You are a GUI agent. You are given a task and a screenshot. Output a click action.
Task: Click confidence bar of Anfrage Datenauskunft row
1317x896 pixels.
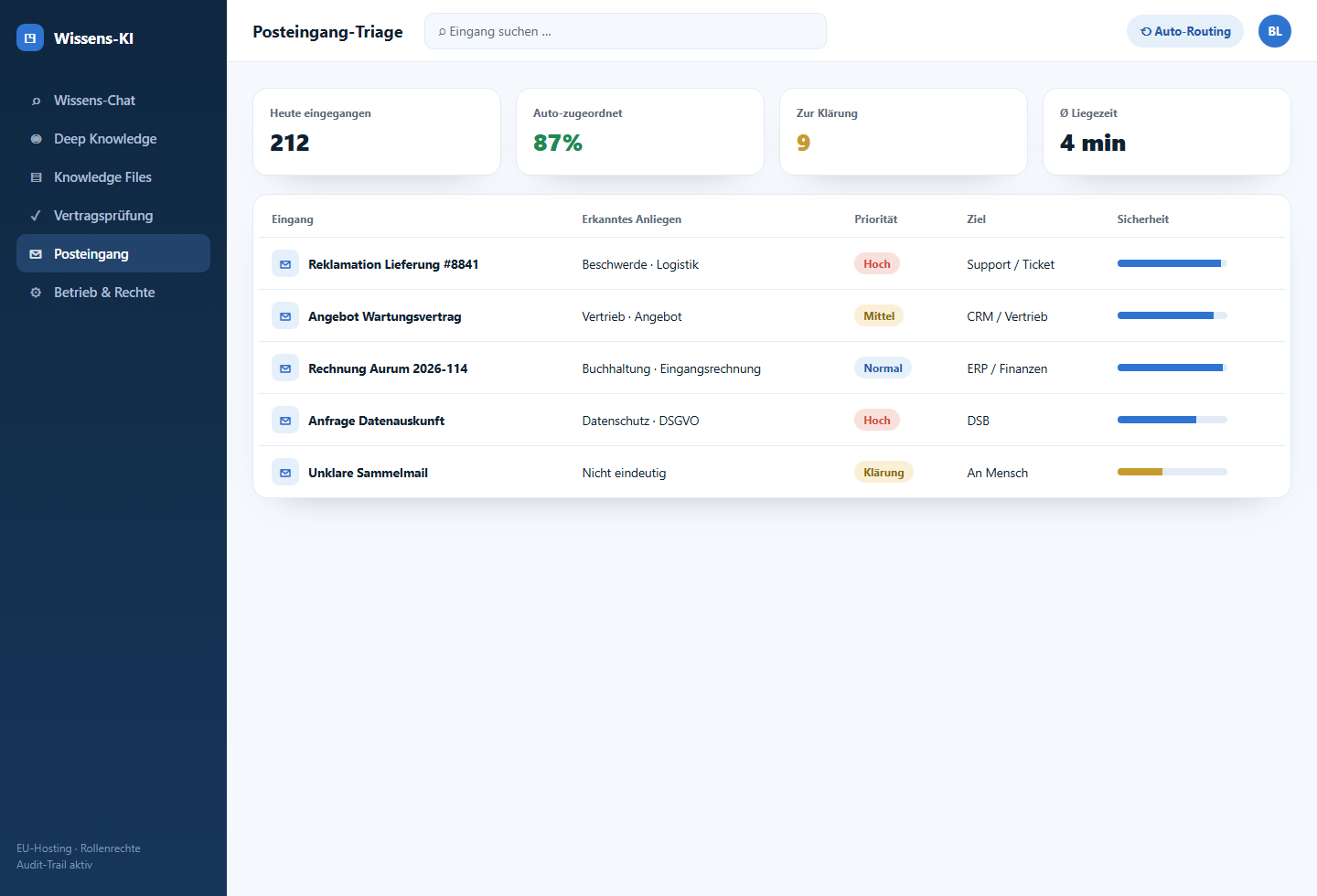[x=1172, y=420]
